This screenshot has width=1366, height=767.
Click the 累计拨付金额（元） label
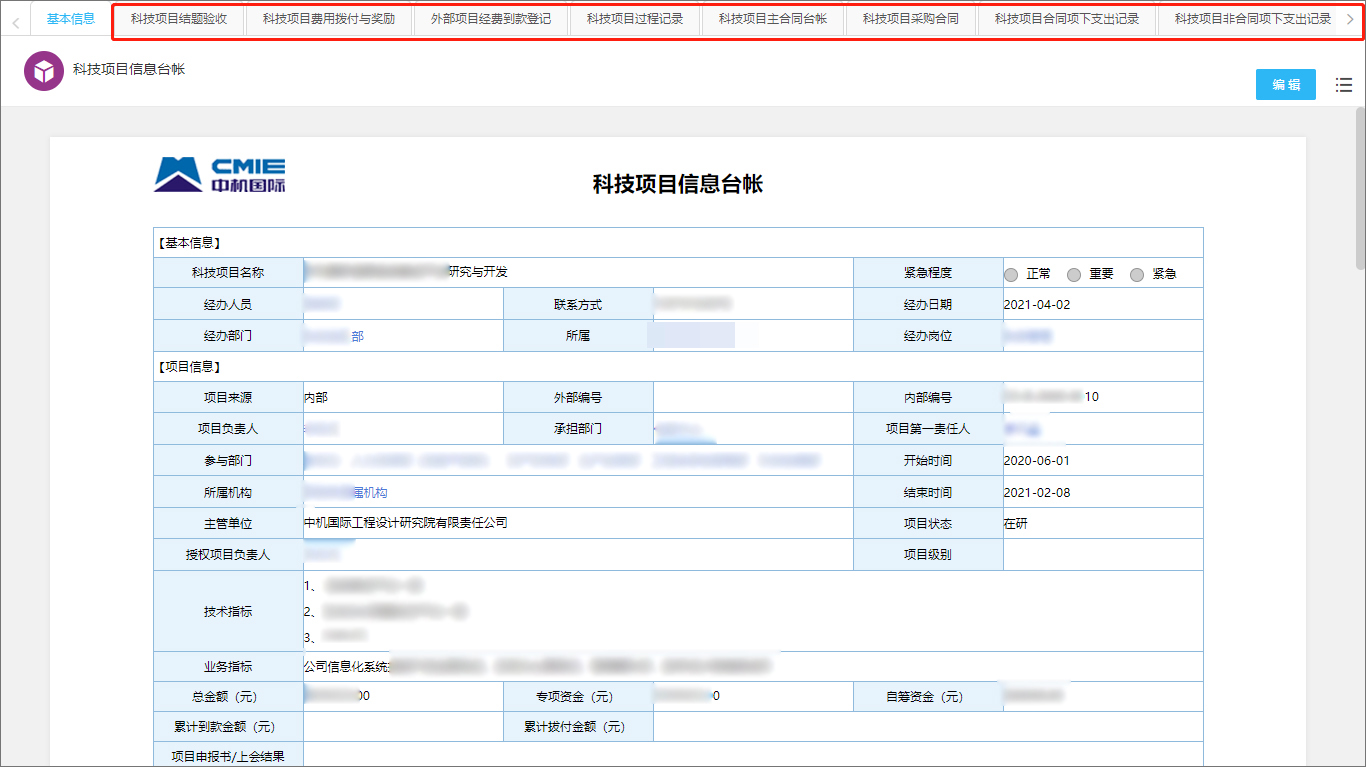578,727
